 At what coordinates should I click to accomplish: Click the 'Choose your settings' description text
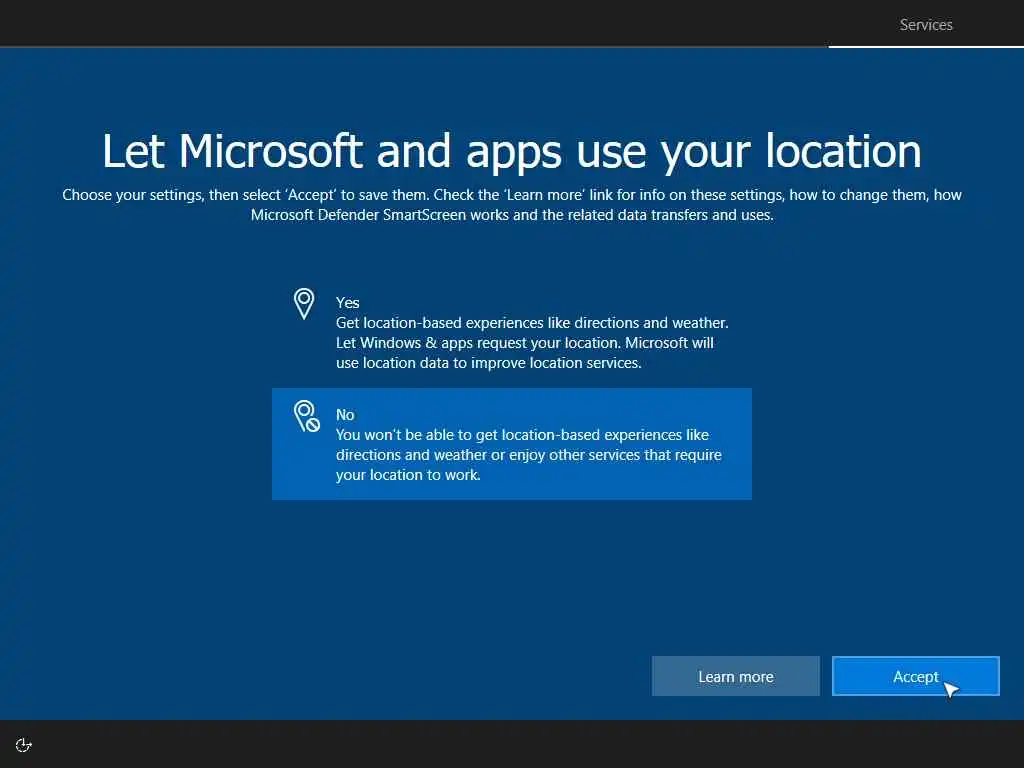[x=511, y=204]
